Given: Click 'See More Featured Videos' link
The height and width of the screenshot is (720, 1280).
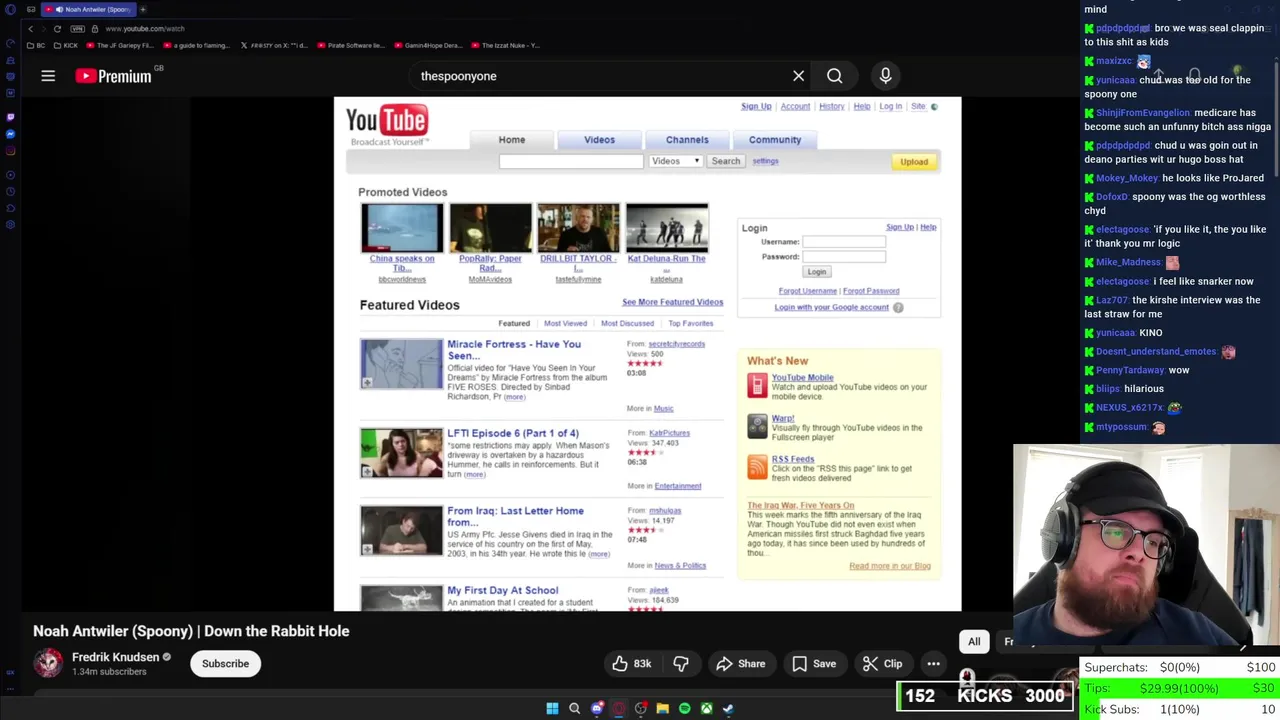Looking at the screenshot, I should pos(672,302).
